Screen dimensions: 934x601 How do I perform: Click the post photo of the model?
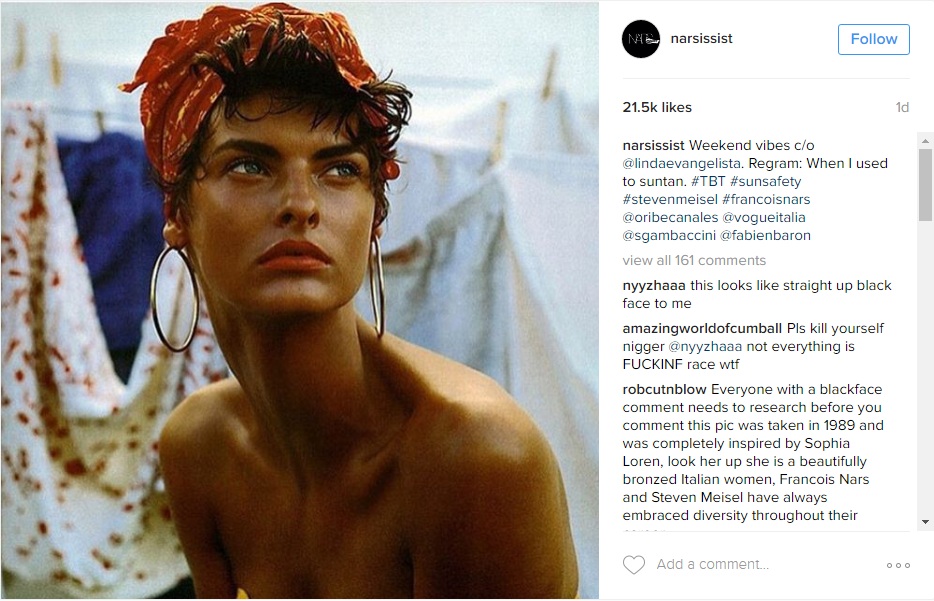300,300
